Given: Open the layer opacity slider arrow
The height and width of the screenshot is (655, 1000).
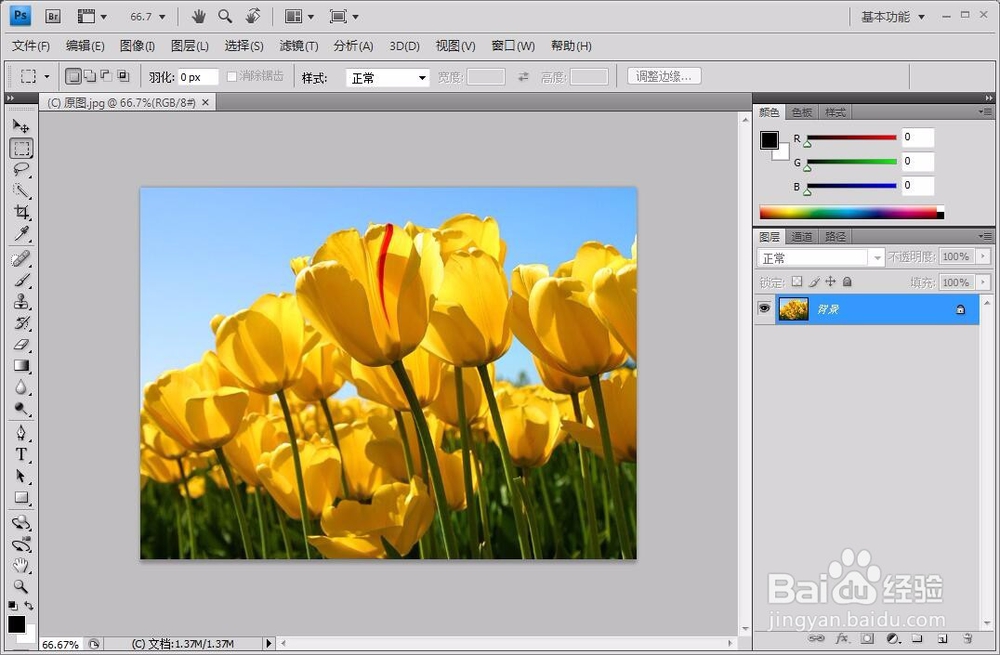Looking at the screenshot, I should [983, 256].
